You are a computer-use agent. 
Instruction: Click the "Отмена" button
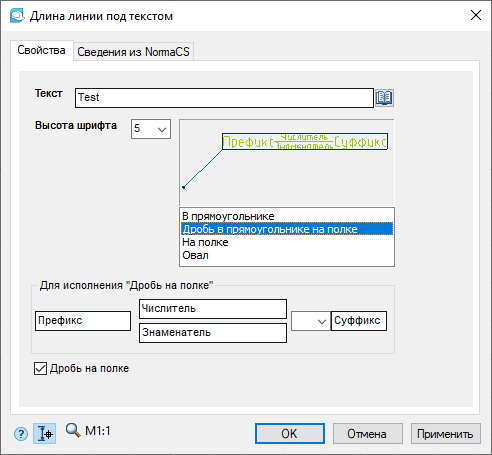coord(367,434)
